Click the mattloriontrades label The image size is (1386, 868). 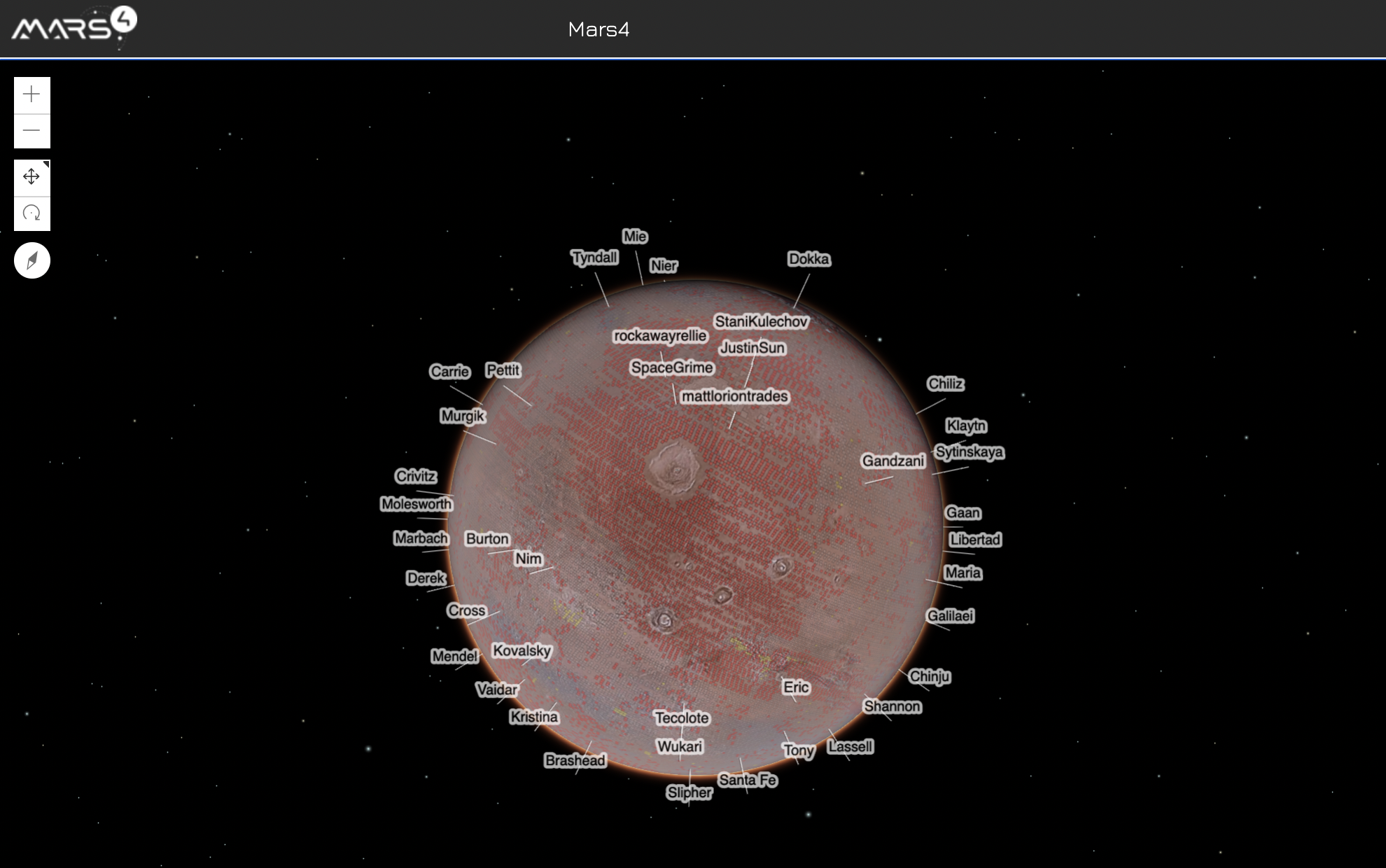click(734, 396)
